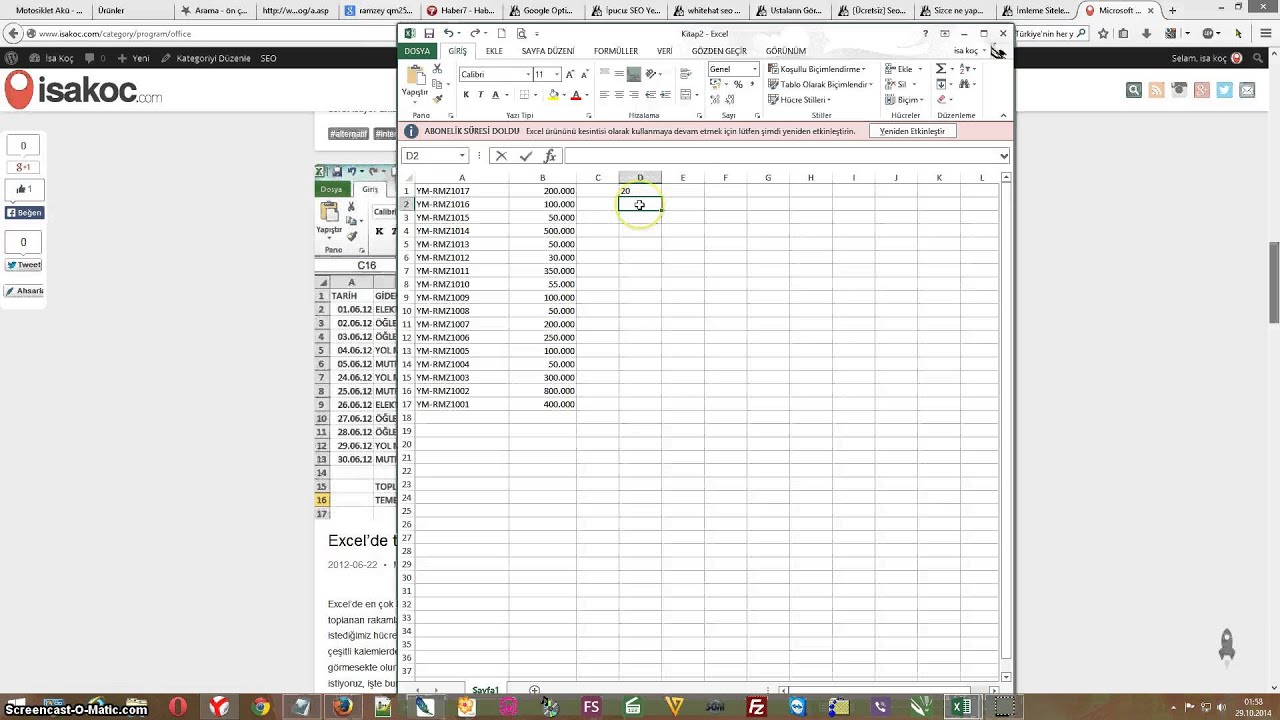Open the Genel number format dropdown
Screen dimensions: 1280x720
tap(754, 69)
